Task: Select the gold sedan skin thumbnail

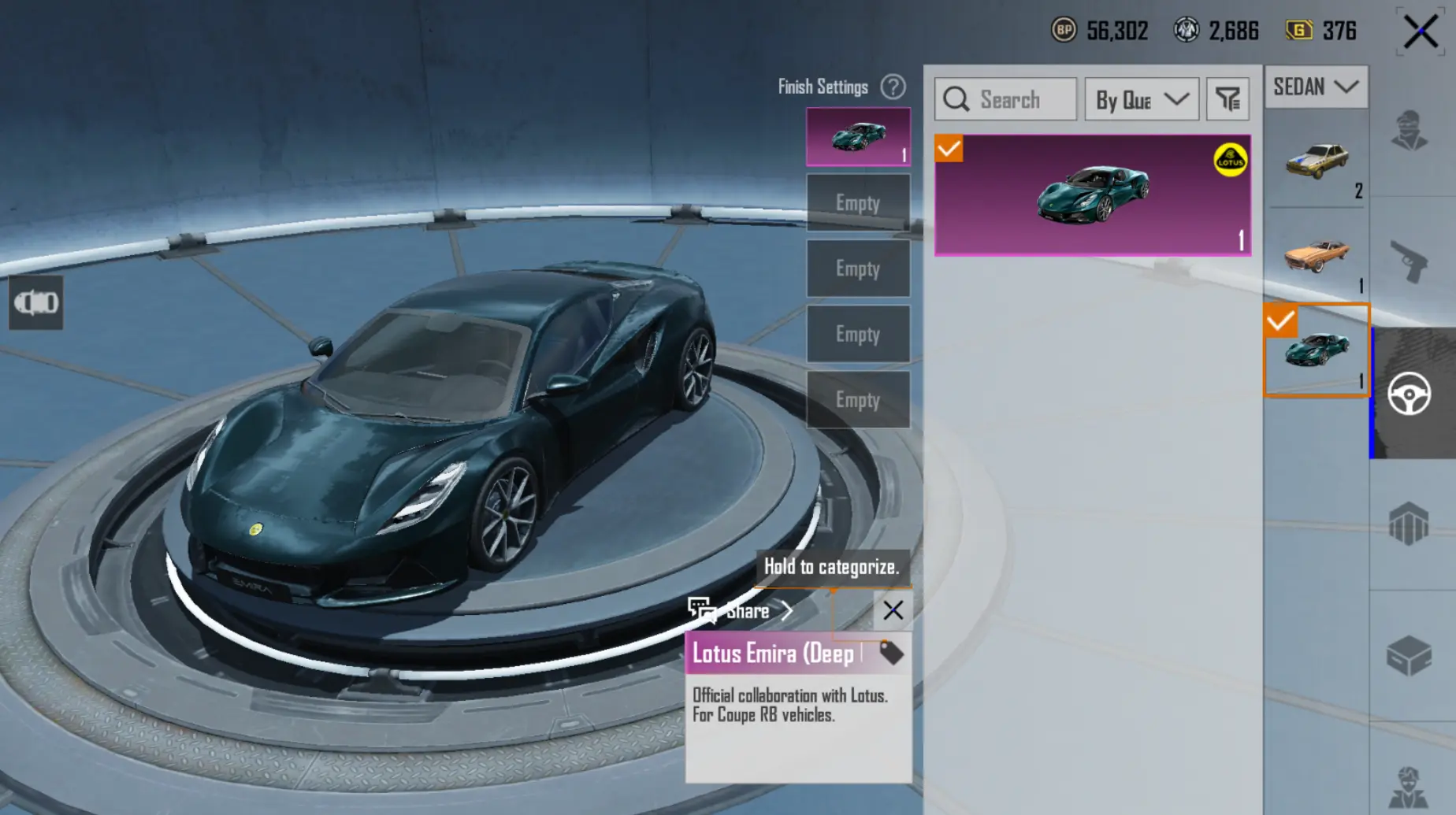Action: pyautogui.click(x=1316, y=161)
